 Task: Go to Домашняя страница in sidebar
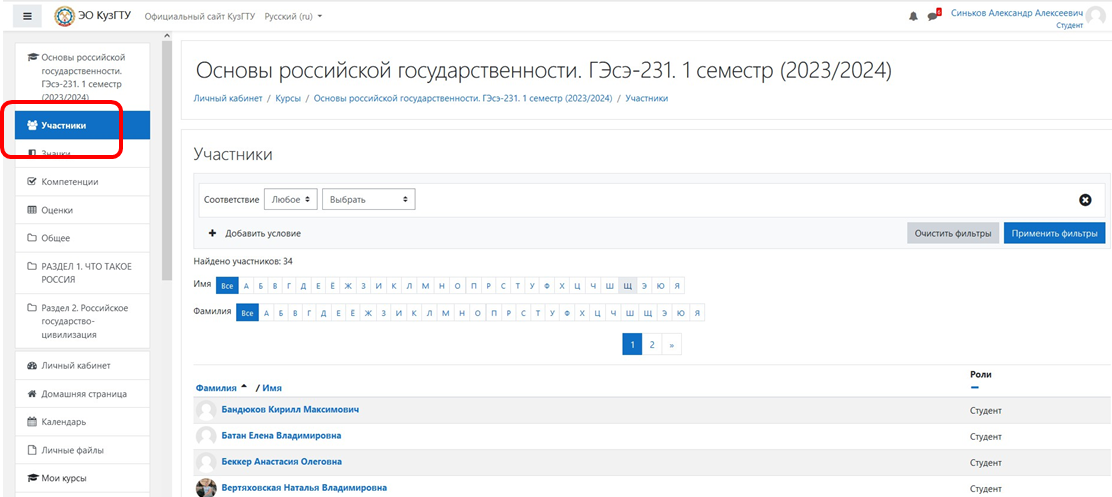click(x=82, y=393)
